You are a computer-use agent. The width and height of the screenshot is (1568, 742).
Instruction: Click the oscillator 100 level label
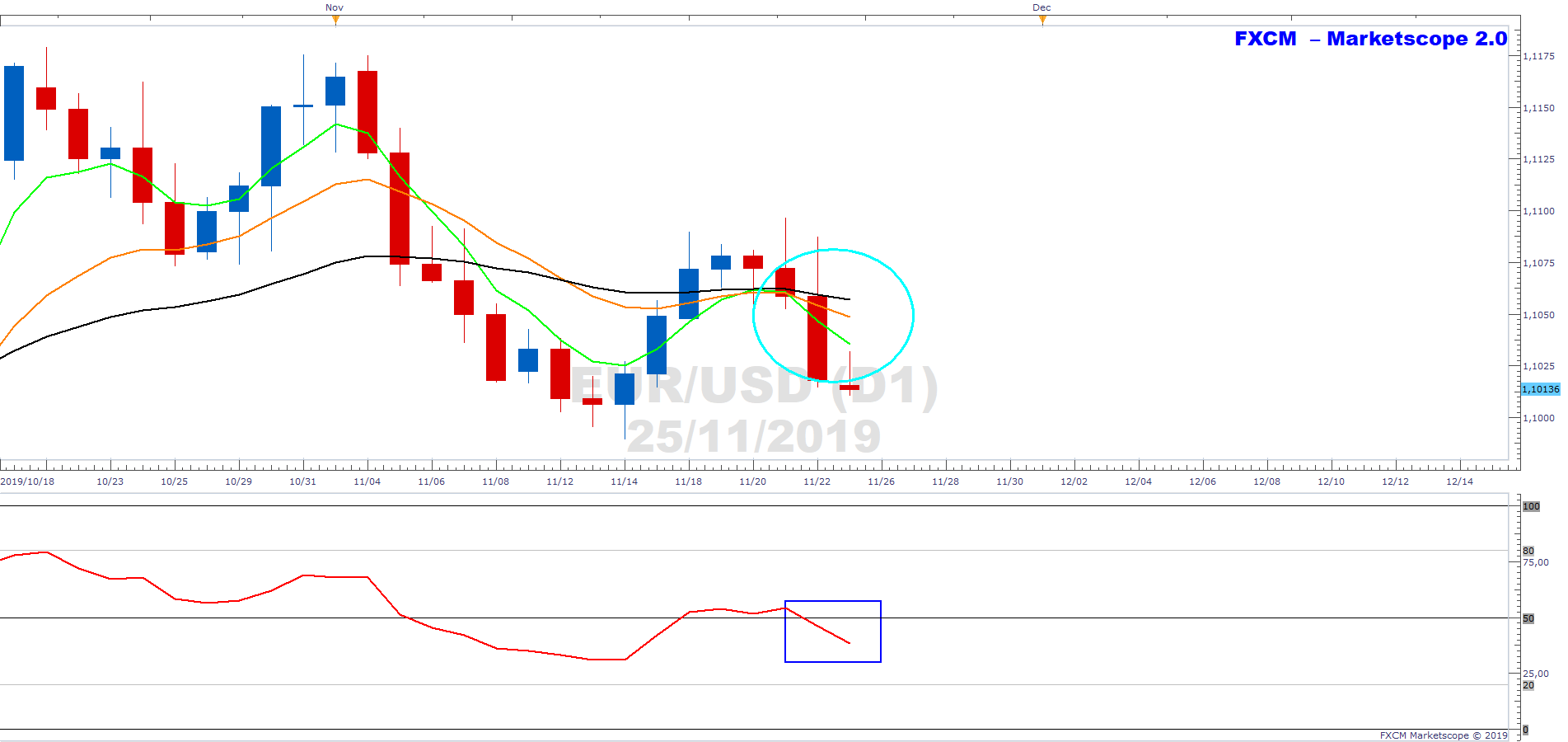1531,506
